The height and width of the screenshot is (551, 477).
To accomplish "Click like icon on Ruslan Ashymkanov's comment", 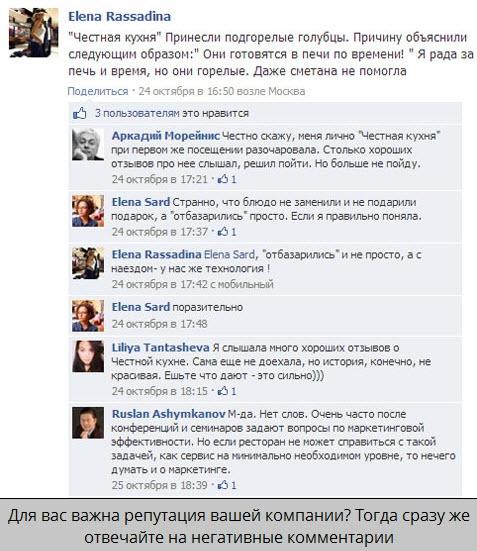I will 223,485.
